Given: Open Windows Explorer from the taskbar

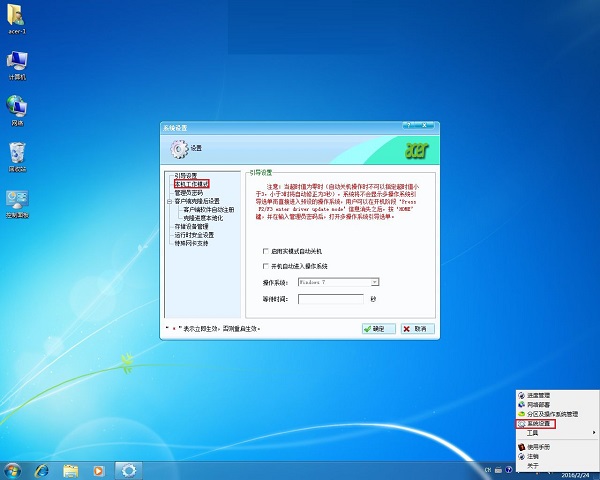Looking at the screenshot, I should point(70,471).
